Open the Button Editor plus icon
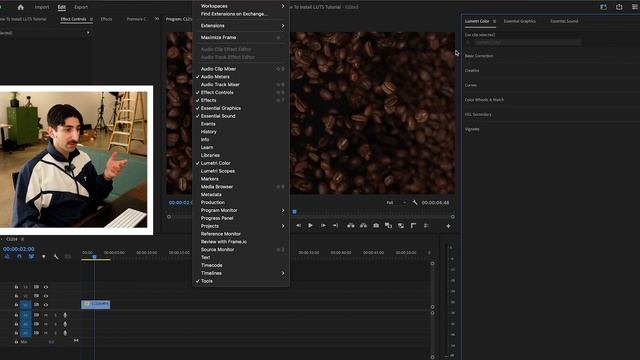The image size is (640, 360). (448, 226)
